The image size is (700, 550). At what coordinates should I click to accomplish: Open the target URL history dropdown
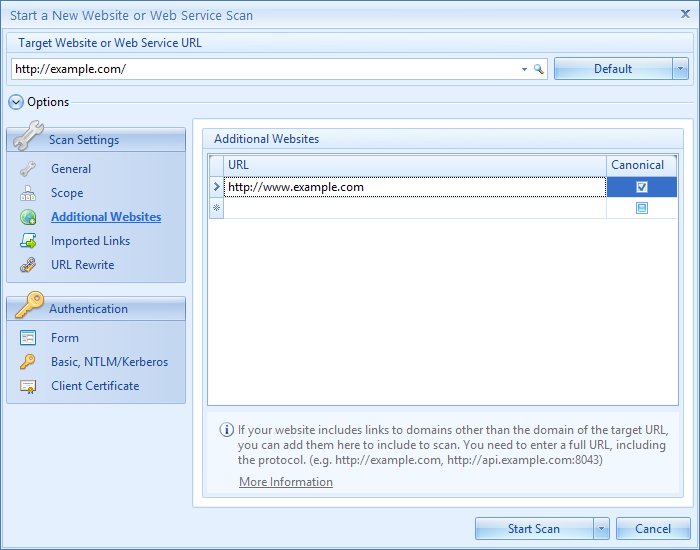524,69
